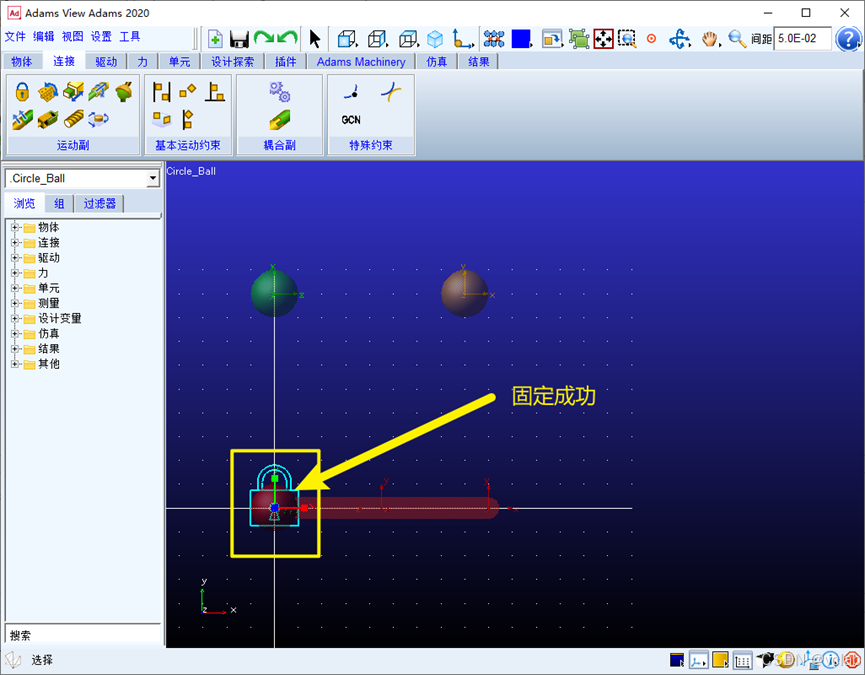Screen dimensions: 865x675
Task: Select the cylindrical joint tool
Action: pyautogui.click(x=99, y=92)
